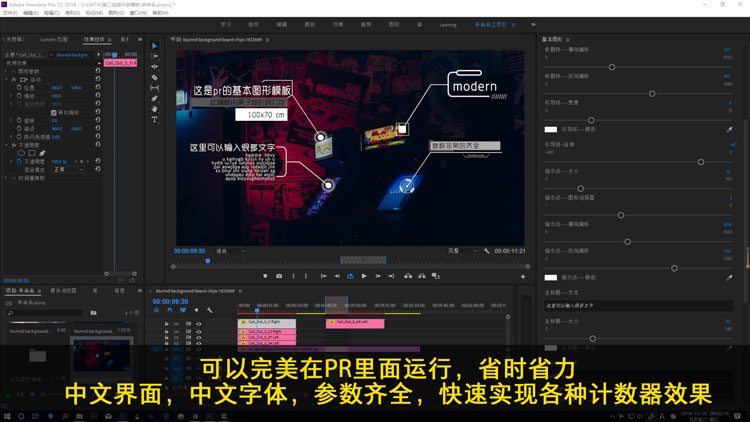Click leader line color swatch

[x=551, y=129]
